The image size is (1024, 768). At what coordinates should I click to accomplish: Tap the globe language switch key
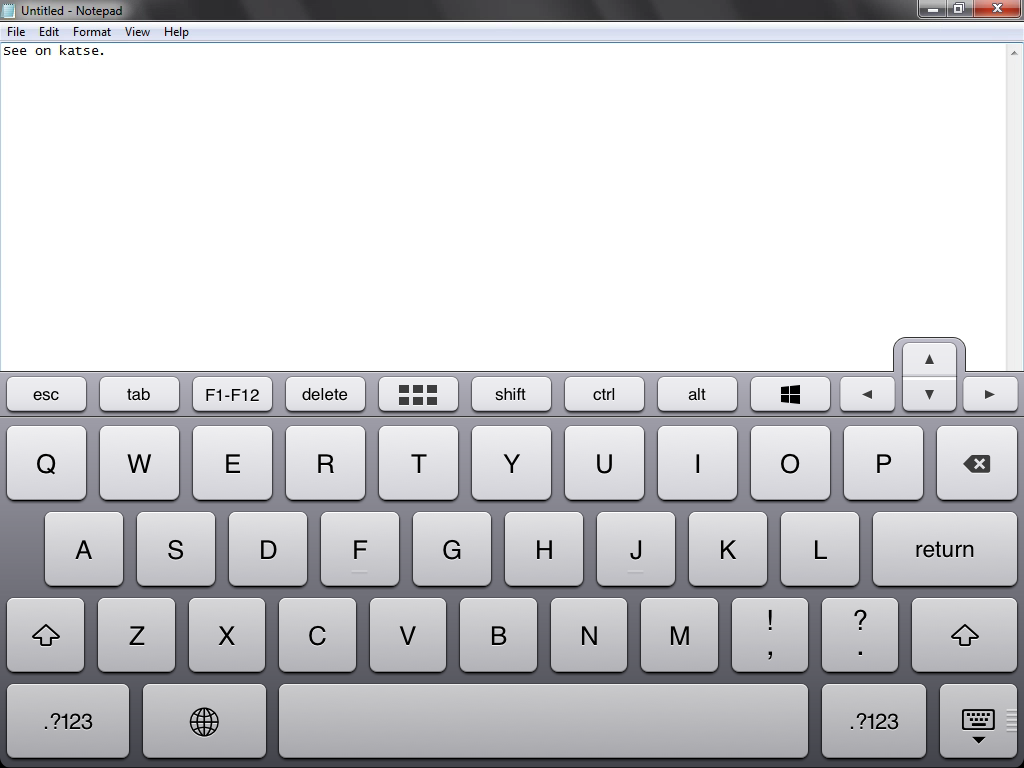204,721
